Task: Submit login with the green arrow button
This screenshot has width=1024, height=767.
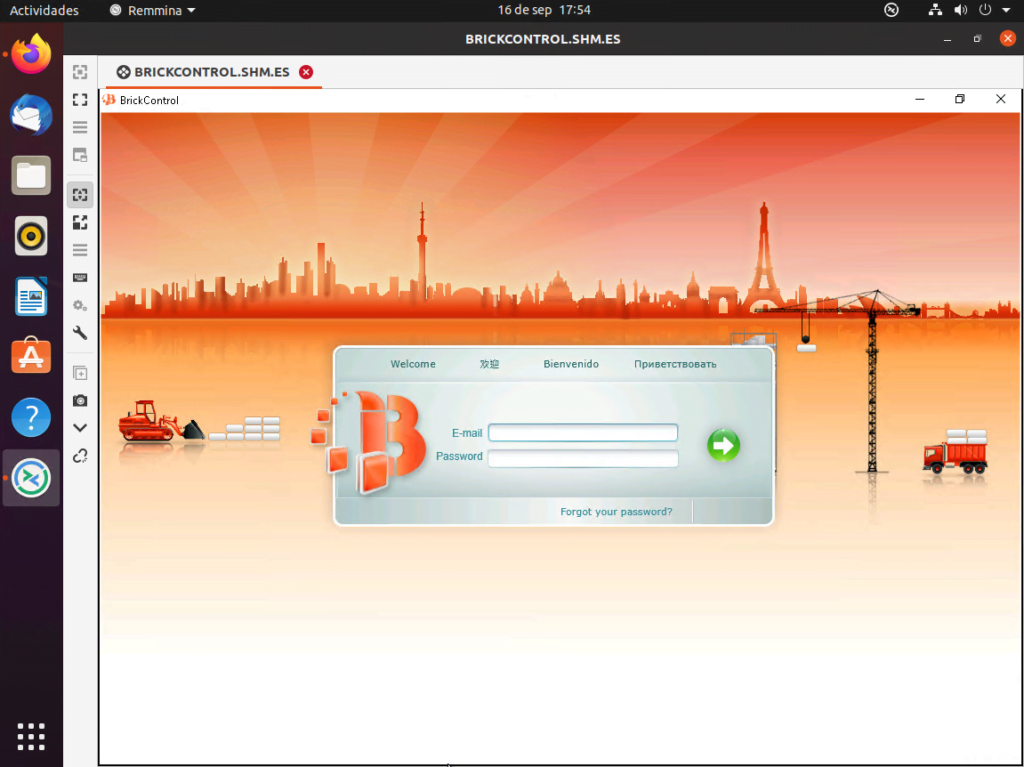Action: 723,445
